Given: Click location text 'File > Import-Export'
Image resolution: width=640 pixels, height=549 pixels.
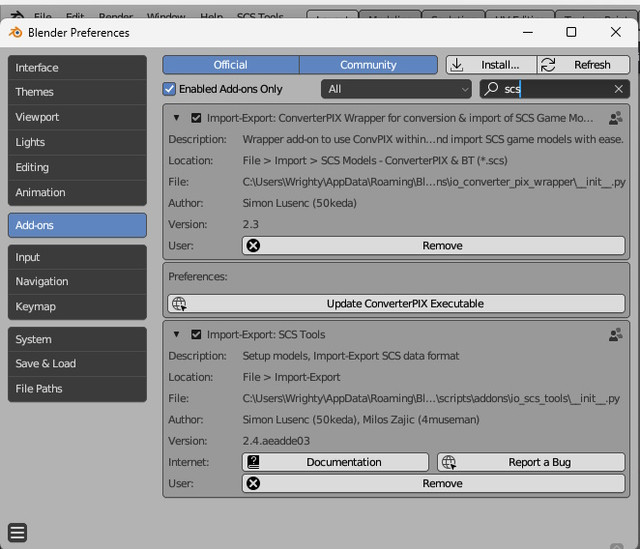Looking at the screenshot, I should 291,377.
